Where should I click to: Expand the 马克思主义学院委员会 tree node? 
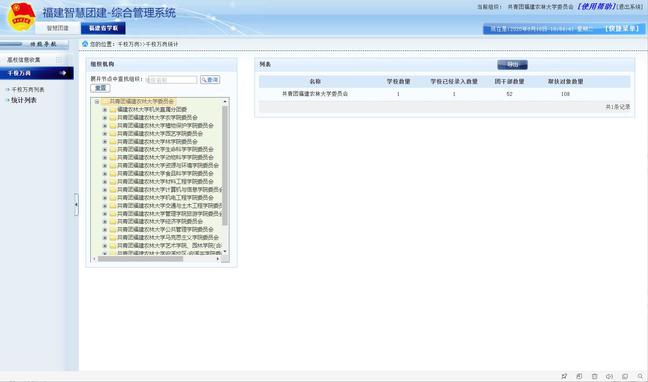pos(105,238)
